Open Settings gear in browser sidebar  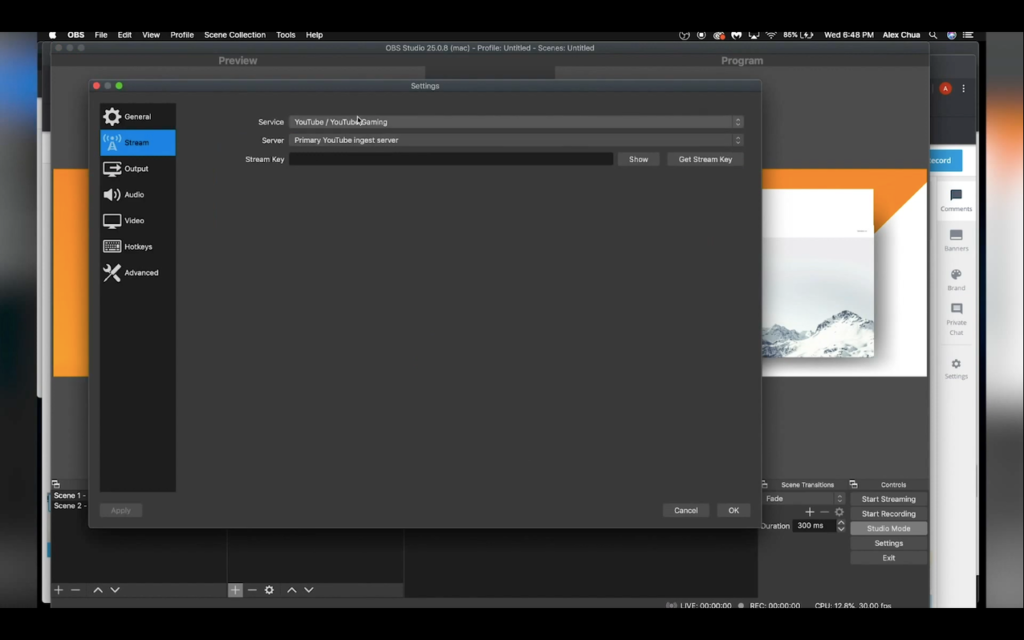click(956, 369)
